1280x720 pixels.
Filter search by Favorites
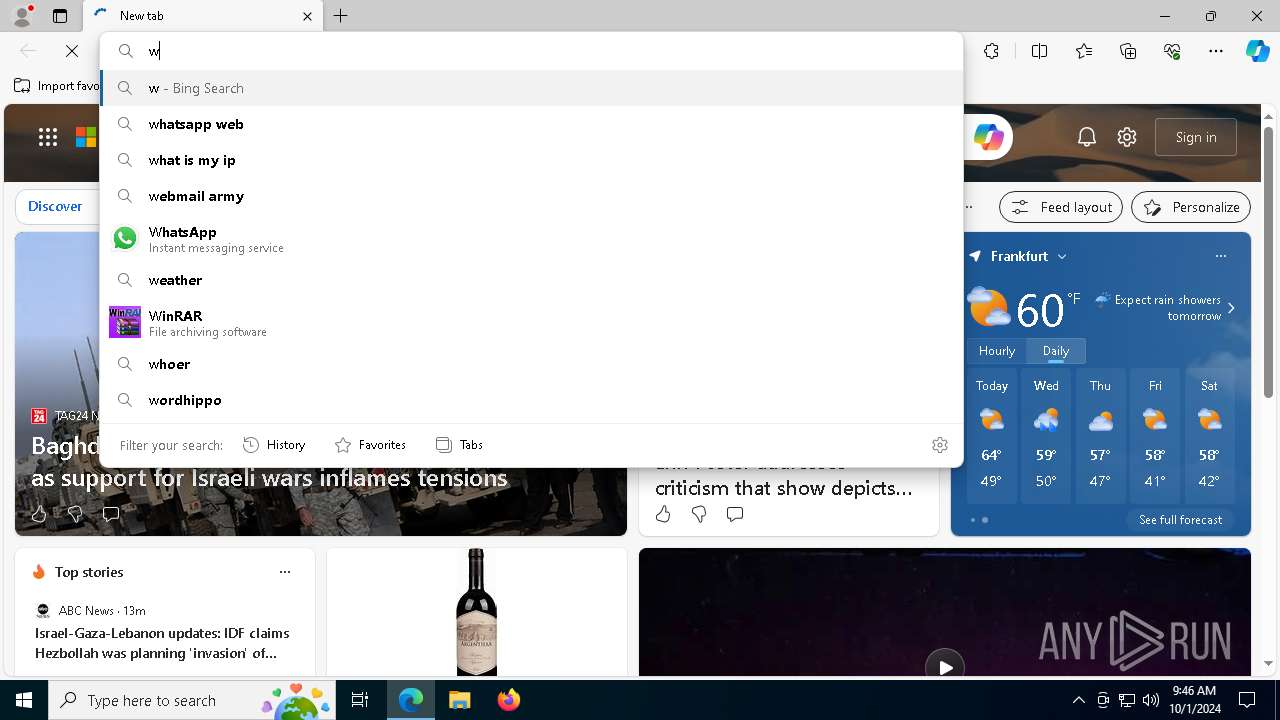[370, 445]
